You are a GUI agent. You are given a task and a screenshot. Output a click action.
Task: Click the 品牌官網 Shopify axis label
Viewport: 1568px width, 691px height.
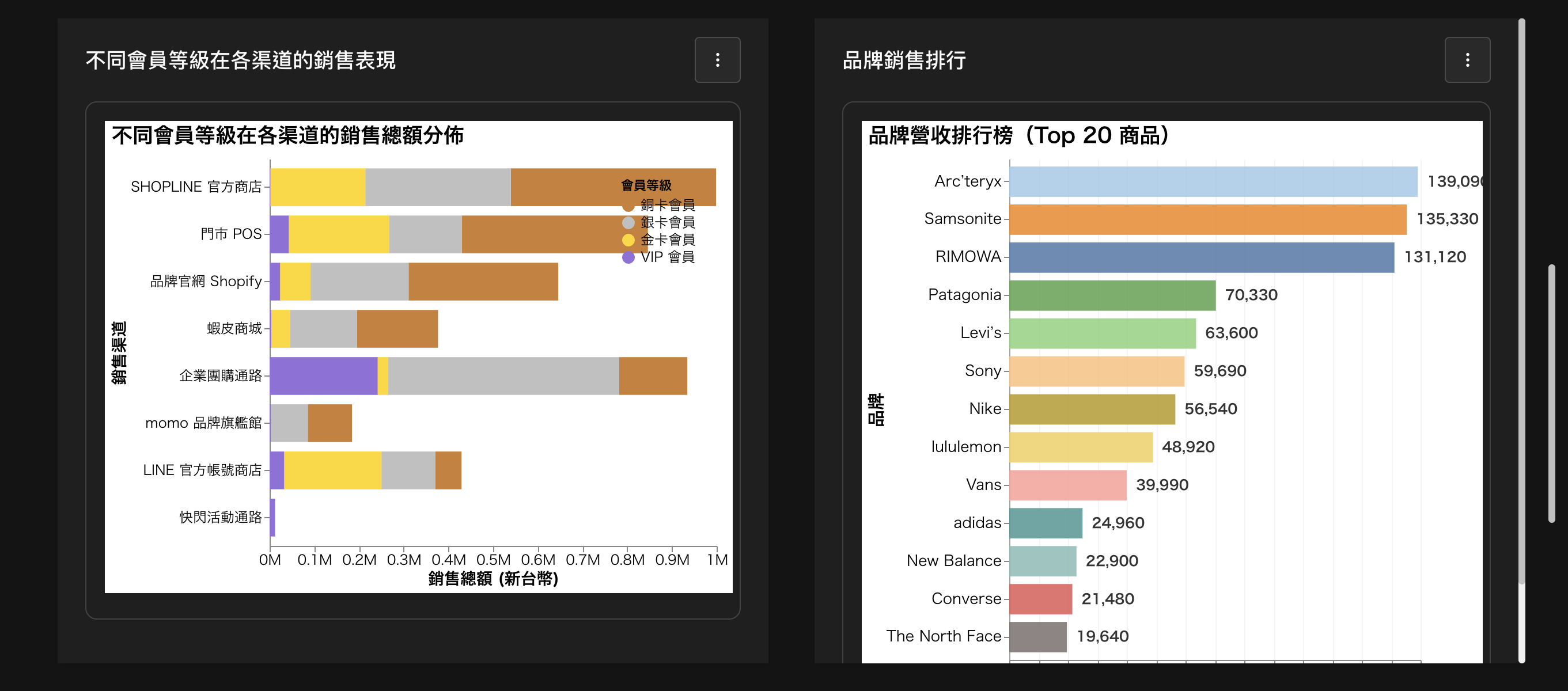[x=206, y=282]
